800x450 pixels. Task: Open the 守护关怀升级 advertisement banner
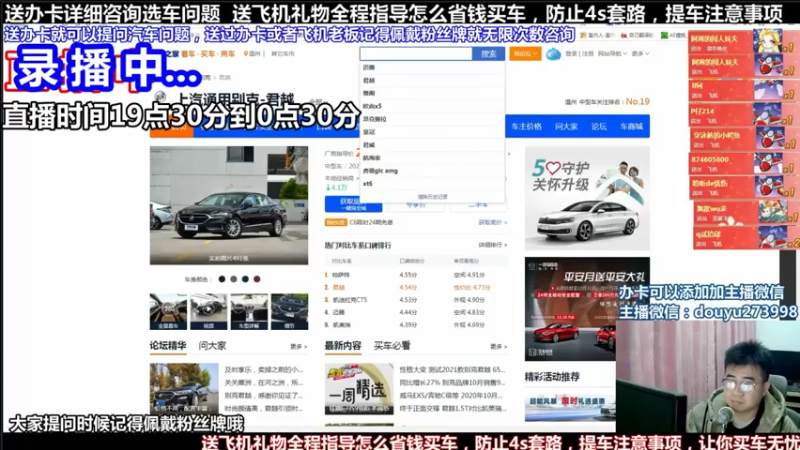coord(587,198)
